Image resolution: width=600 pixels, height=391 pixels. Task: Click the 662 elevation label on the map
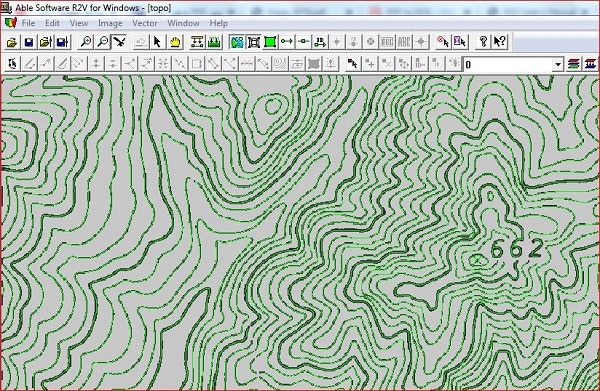pos(516,249)
